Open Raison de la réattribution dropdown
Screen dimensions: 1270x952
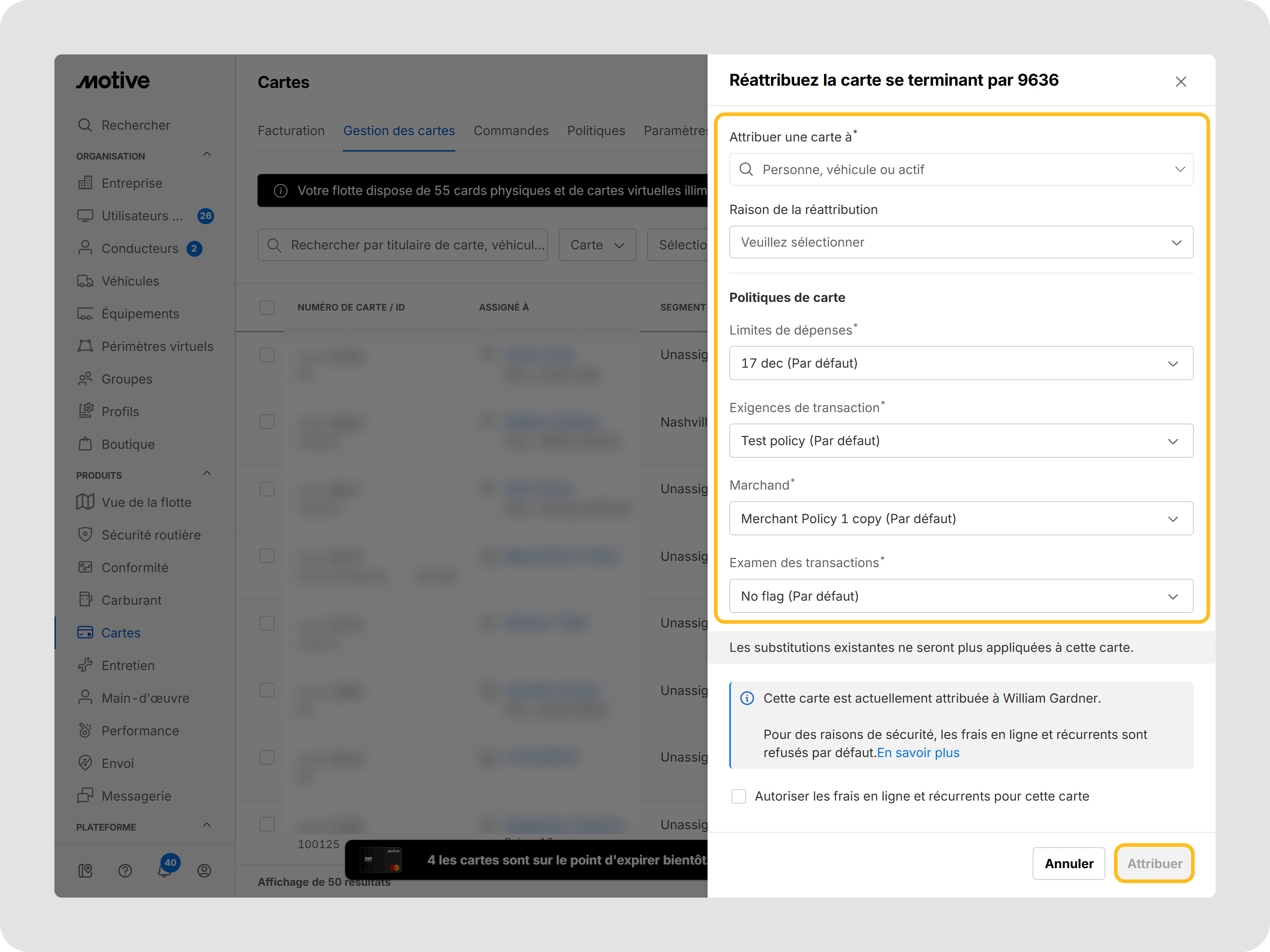pos(961,242)
